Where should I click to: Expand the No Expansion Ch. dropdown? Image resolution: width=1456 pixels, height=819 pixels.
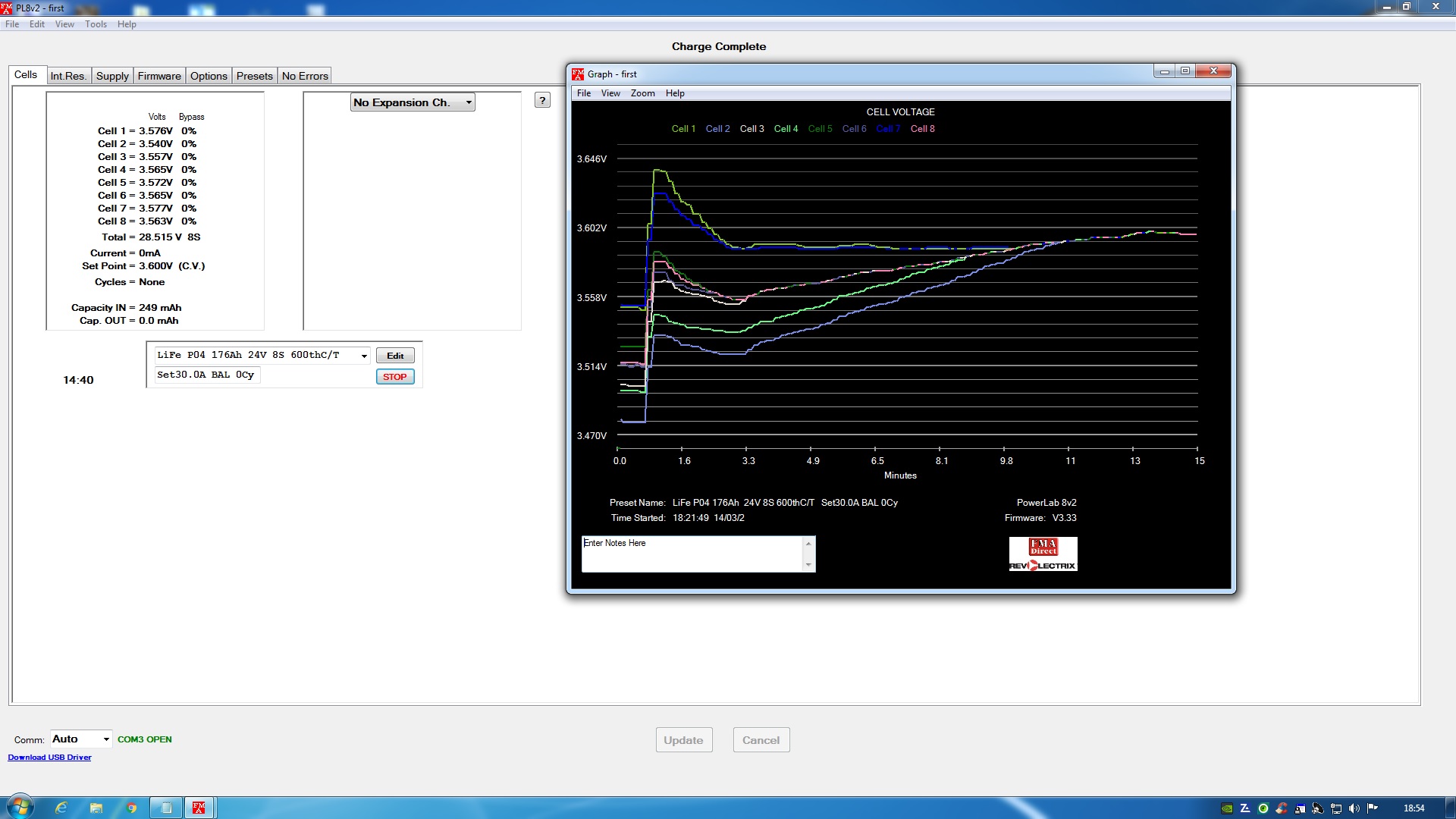pos(469,102)
